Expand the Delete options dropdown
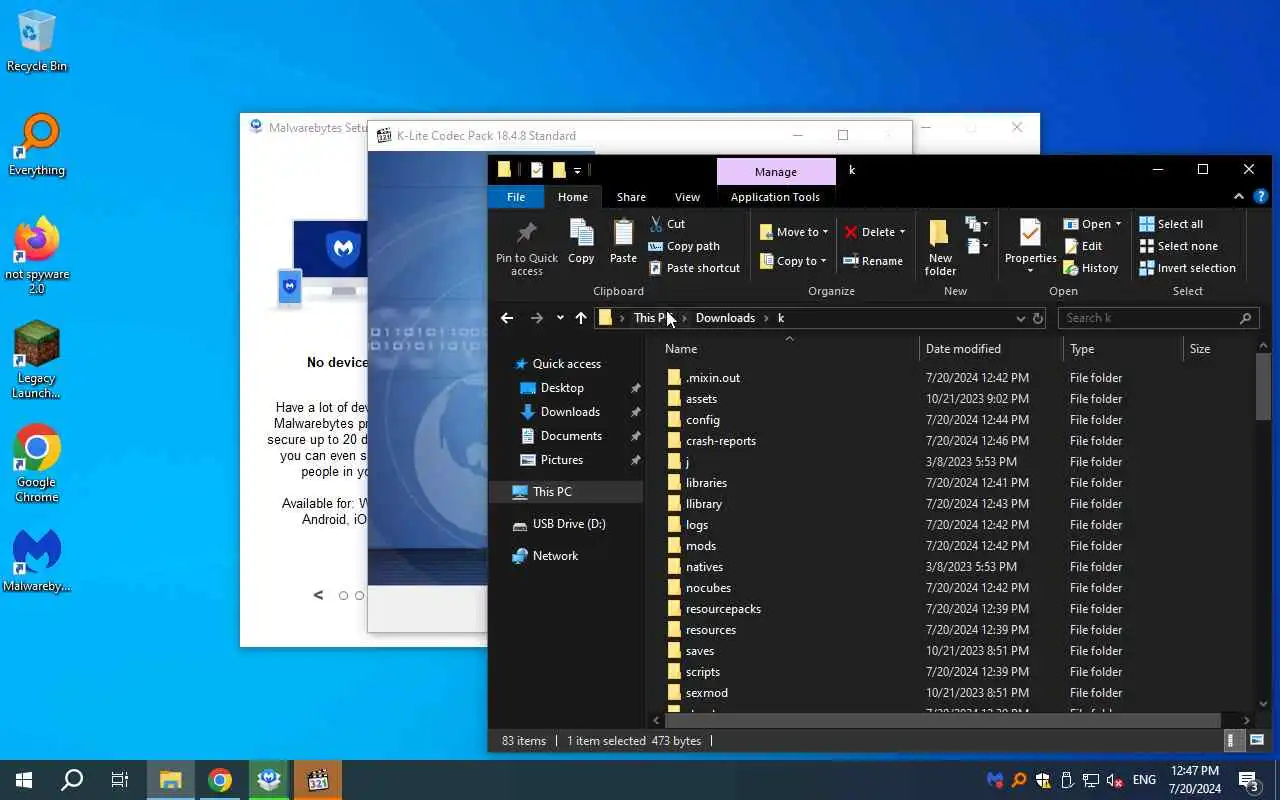1280x800 pixels. coord(902,232)
